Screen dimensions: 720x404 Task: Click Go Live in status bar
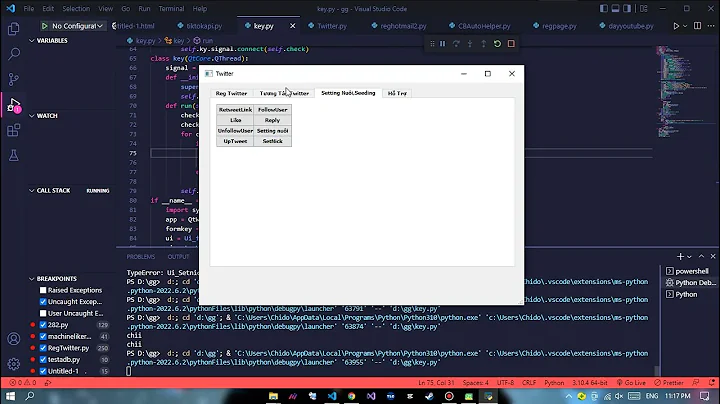[631, 382]
